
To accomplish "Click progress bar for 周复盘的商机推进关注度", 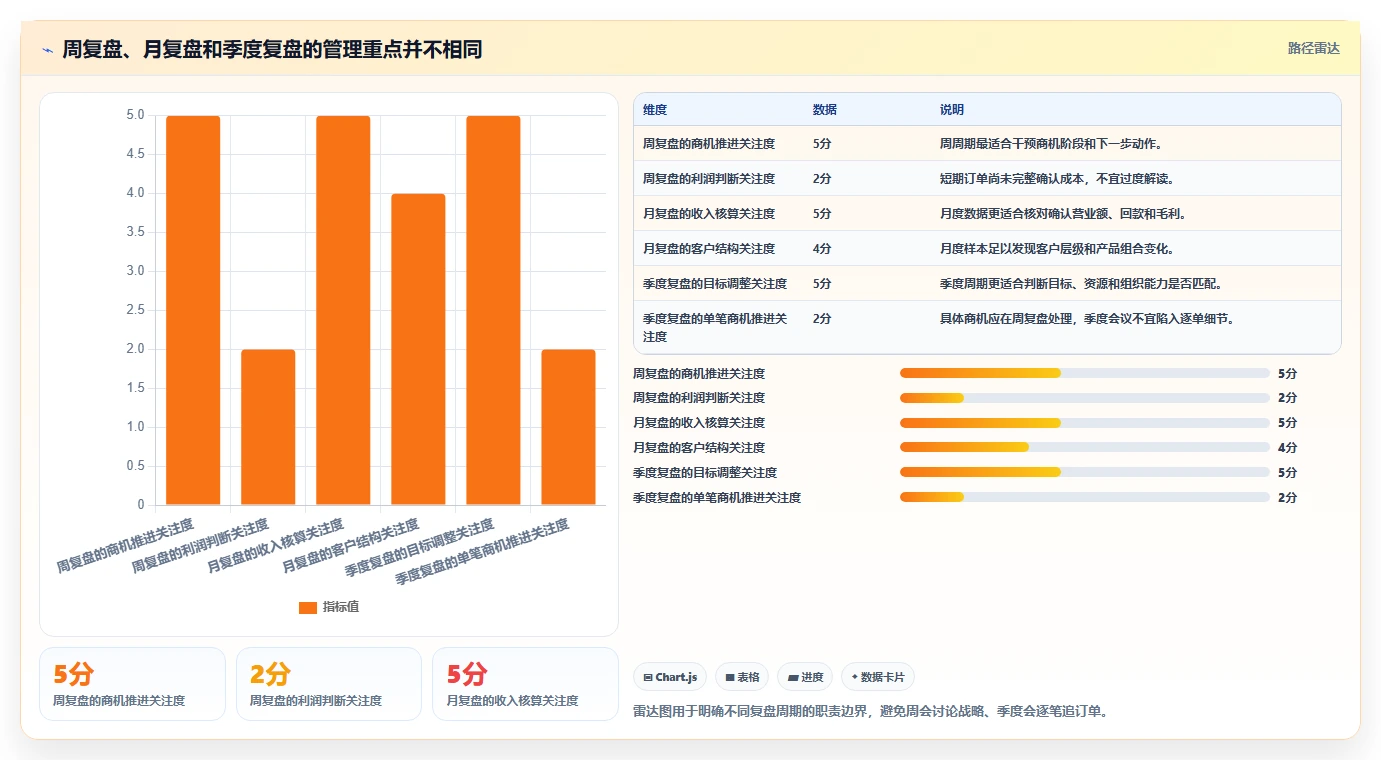I will click(x=1084, y=373).
